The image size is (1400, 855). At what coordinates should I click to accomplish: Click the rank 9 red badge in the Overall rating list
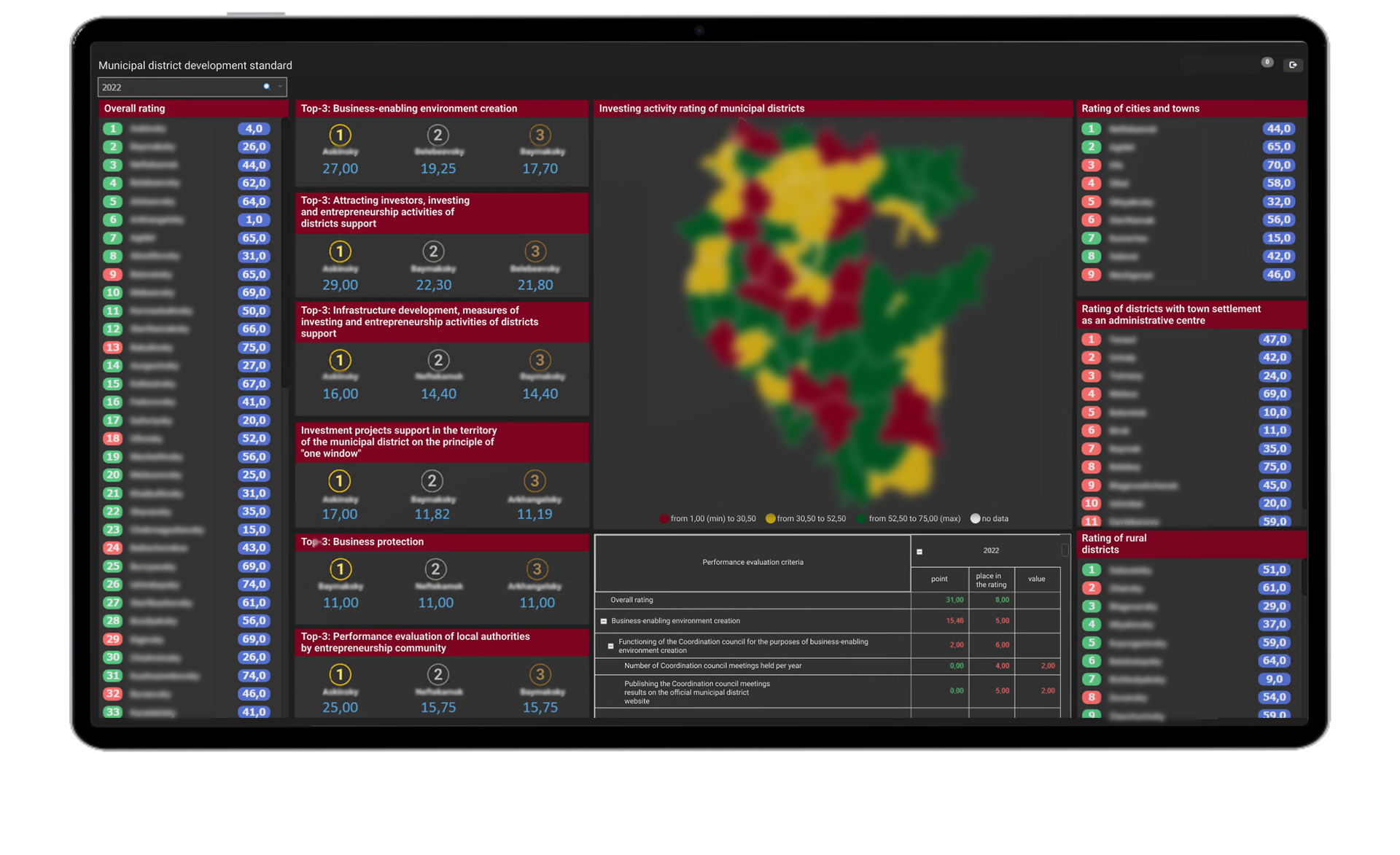(x=112, y=275)
